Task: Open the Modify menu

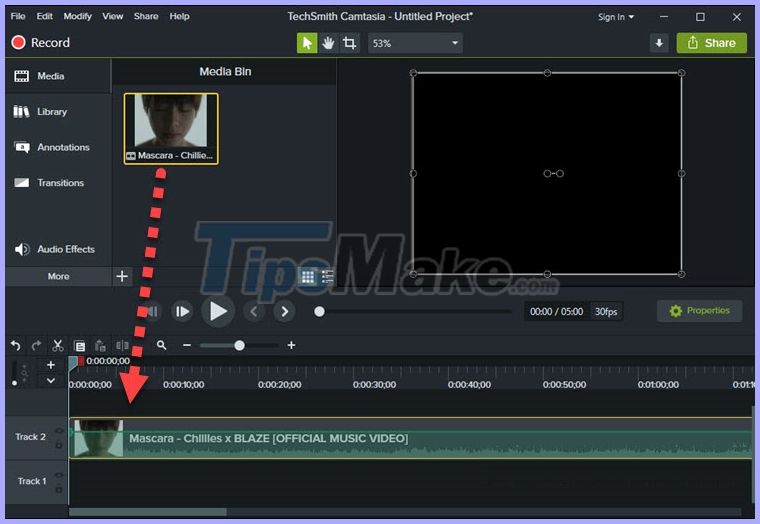Action: (x=77, y=16)
